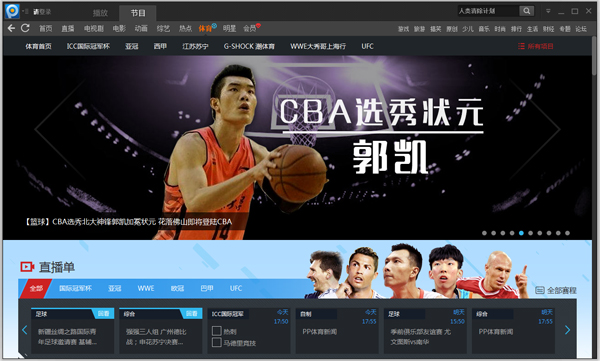This screenshot has width=600, height=361.
Task: Open the 电影 channel
Action: pyautogui.click(x=119, y=28)
